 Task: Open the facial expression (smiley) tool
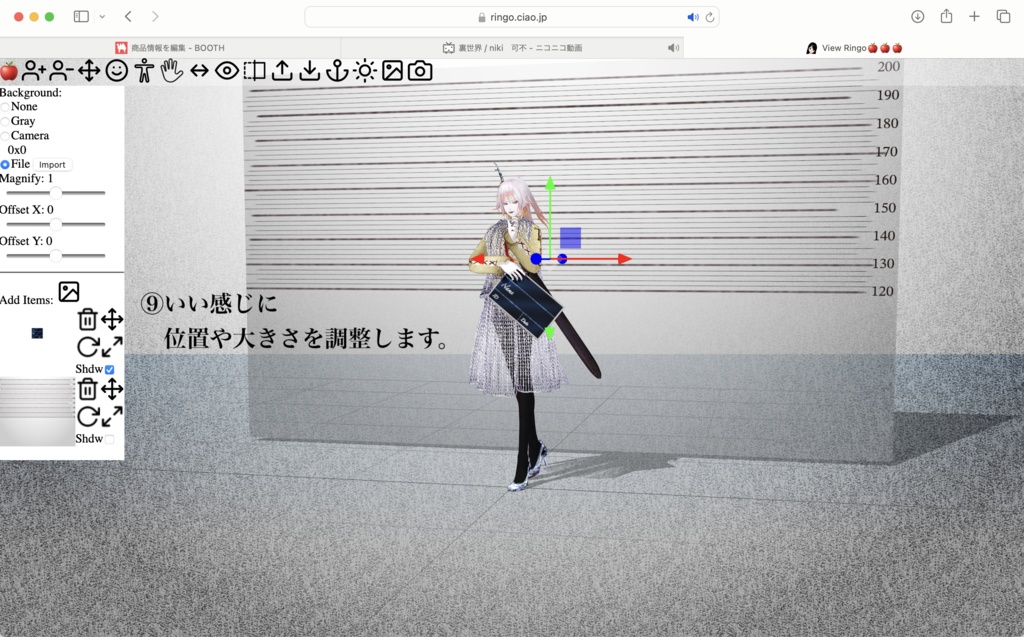pos(116,70)
